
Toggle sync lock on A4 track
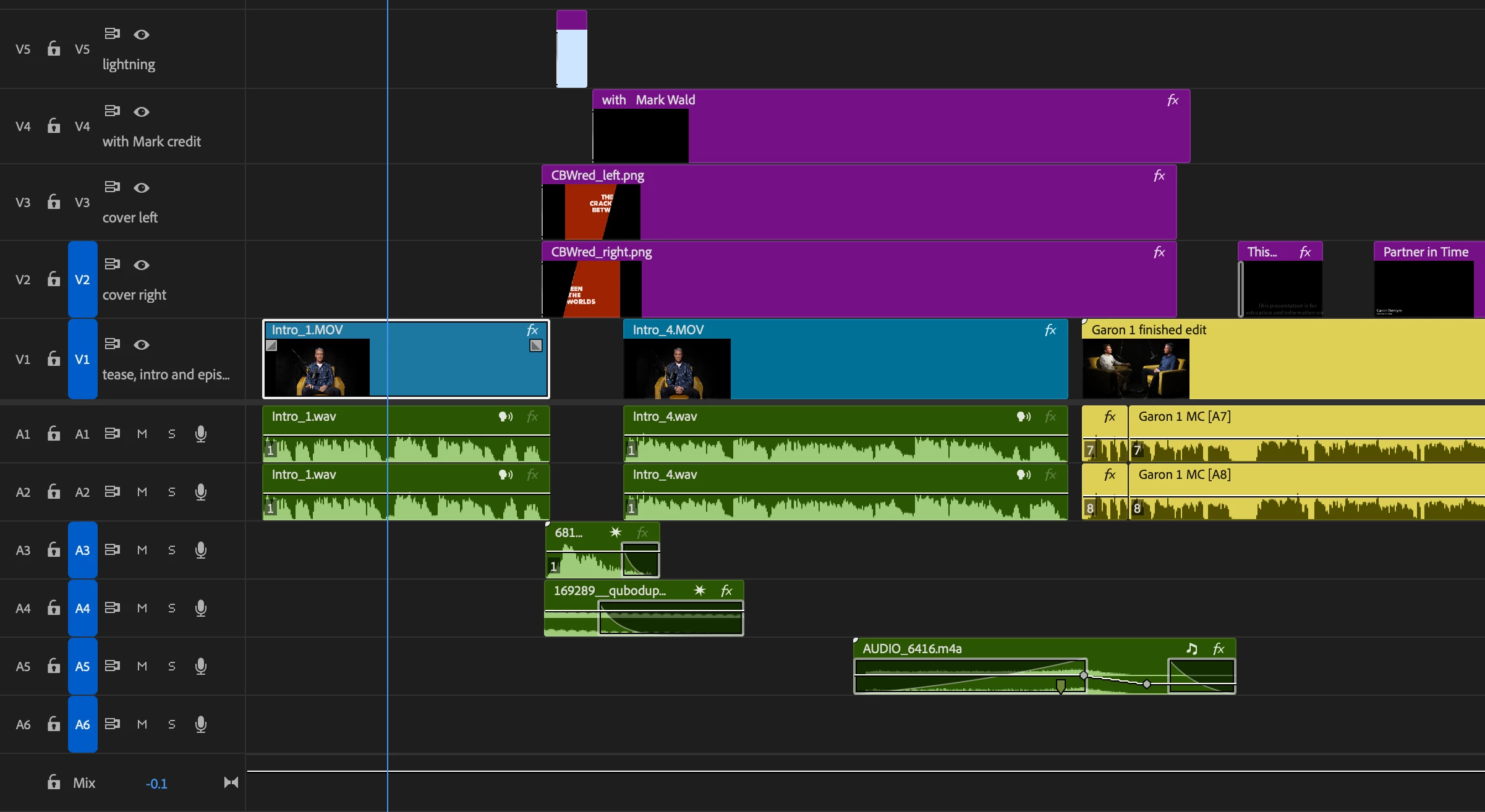[112, 607]
